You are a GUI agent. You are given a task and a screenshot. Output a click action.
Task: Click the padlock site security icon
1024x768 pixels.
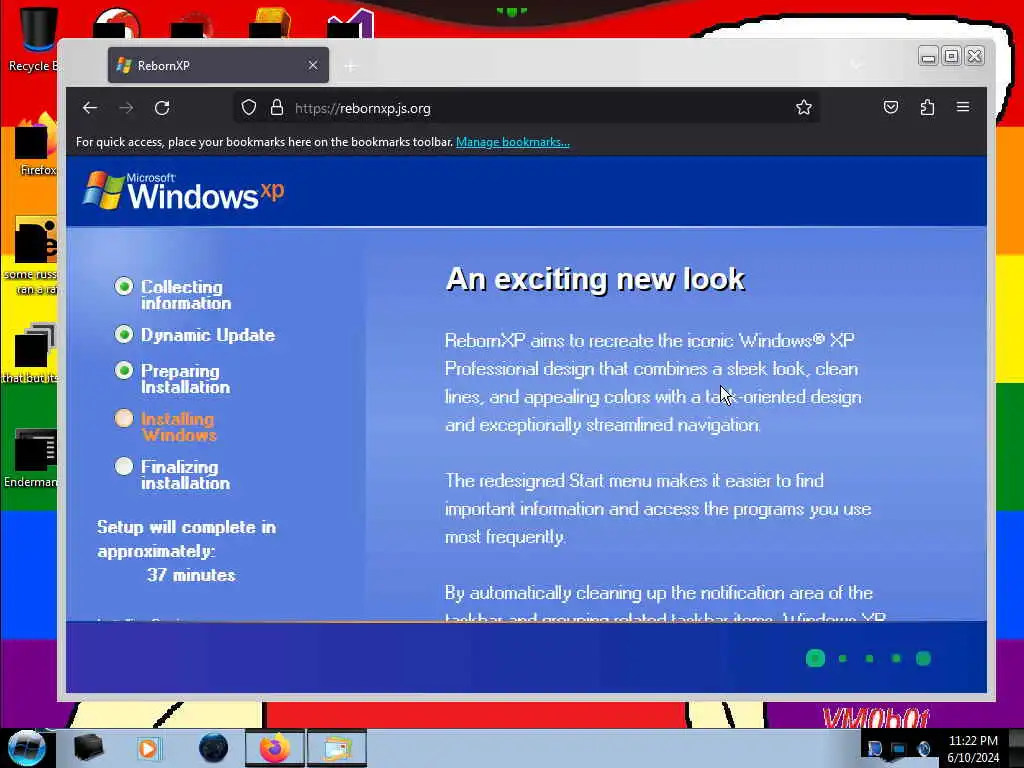point(277,108)
